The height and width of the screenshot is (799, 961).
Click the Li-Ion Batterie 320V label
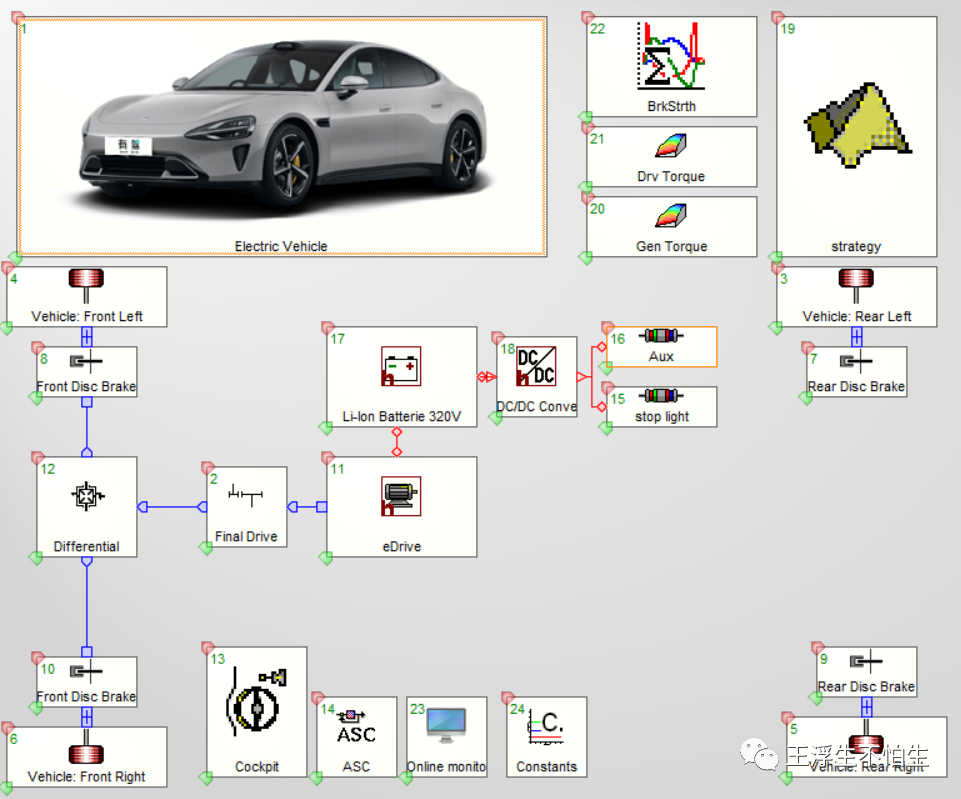tap(401, 417)
